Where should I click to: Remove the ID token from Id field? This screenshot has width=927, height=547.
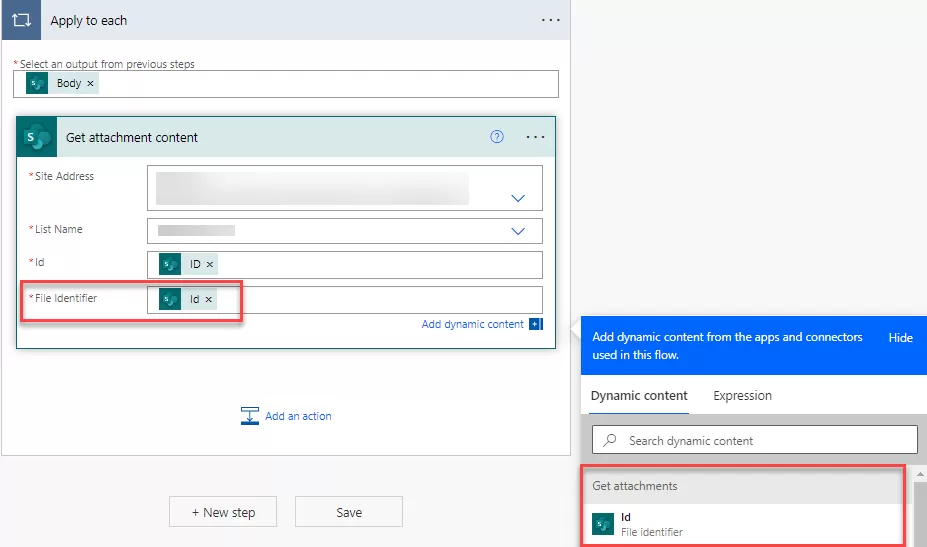[210, 265]
